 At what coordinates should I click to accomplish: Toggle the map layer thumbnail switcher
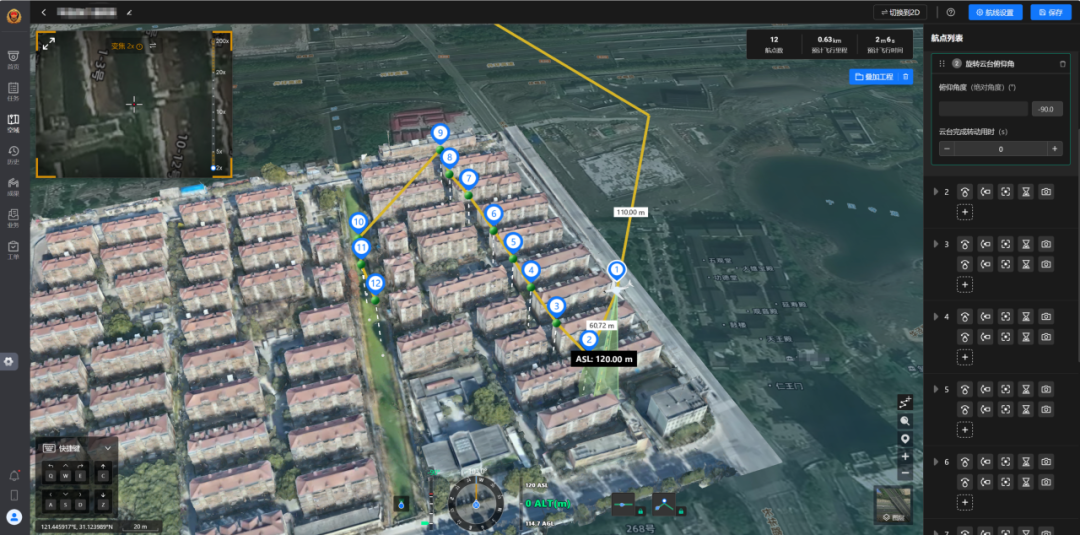click(892, 505)
